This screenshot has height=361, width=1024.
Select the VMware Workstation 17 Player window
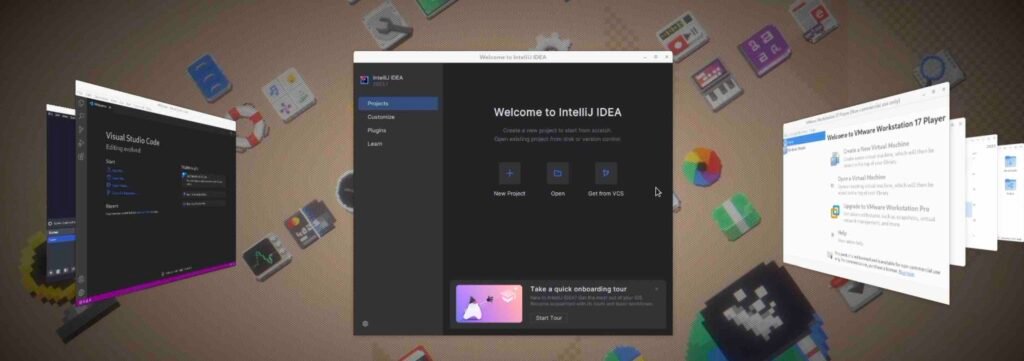866,196
